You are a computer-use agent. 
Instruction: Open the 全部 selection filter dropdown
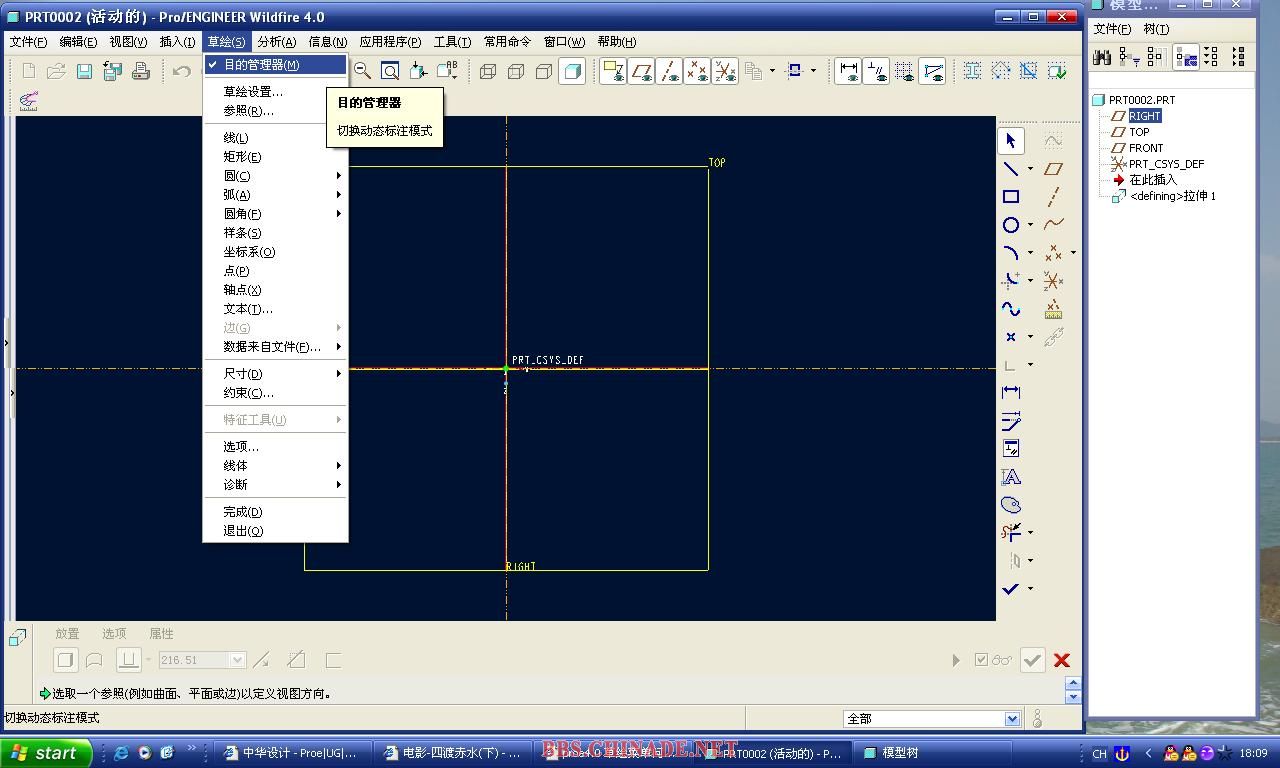(x=1012, y=719)
